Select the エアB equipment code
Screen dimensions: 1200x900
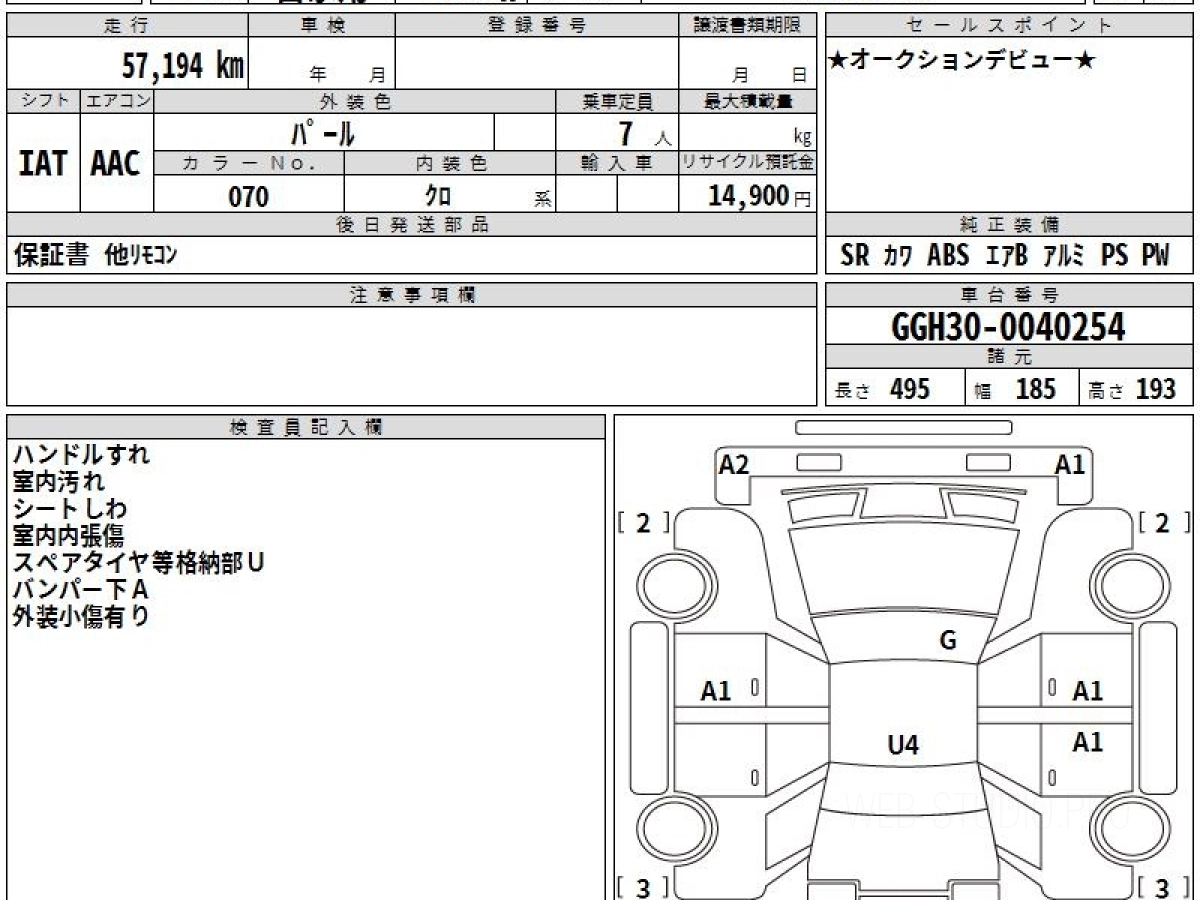[x=1007, y=256]
